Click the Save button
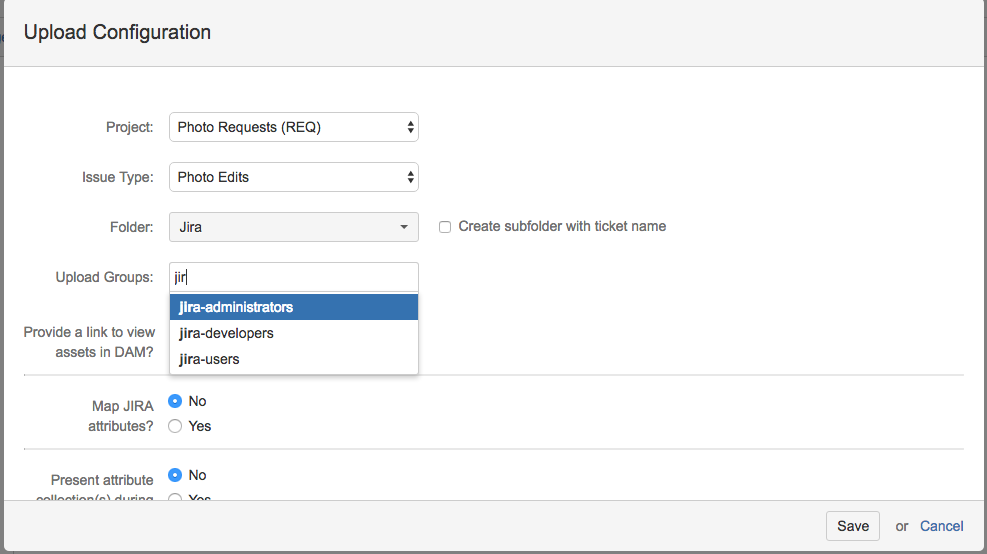 click(852, 526)
